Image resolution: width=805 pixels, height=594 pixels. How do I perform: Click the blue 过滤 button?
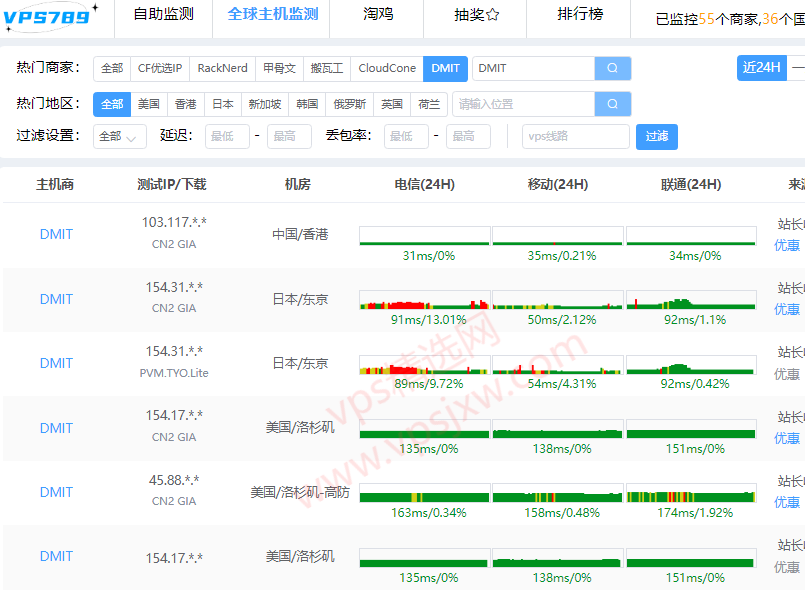point(657,137)
